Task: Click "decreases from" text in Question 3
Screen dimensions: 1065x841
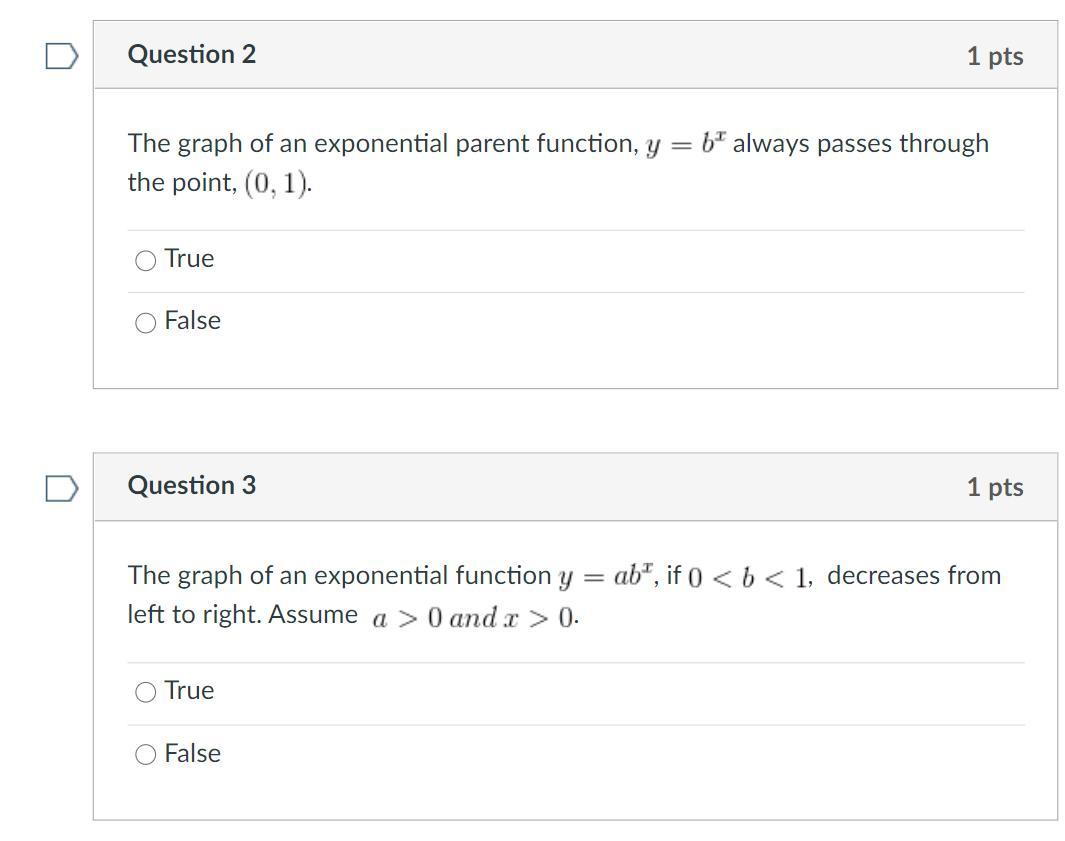Action: pos(913,576)
